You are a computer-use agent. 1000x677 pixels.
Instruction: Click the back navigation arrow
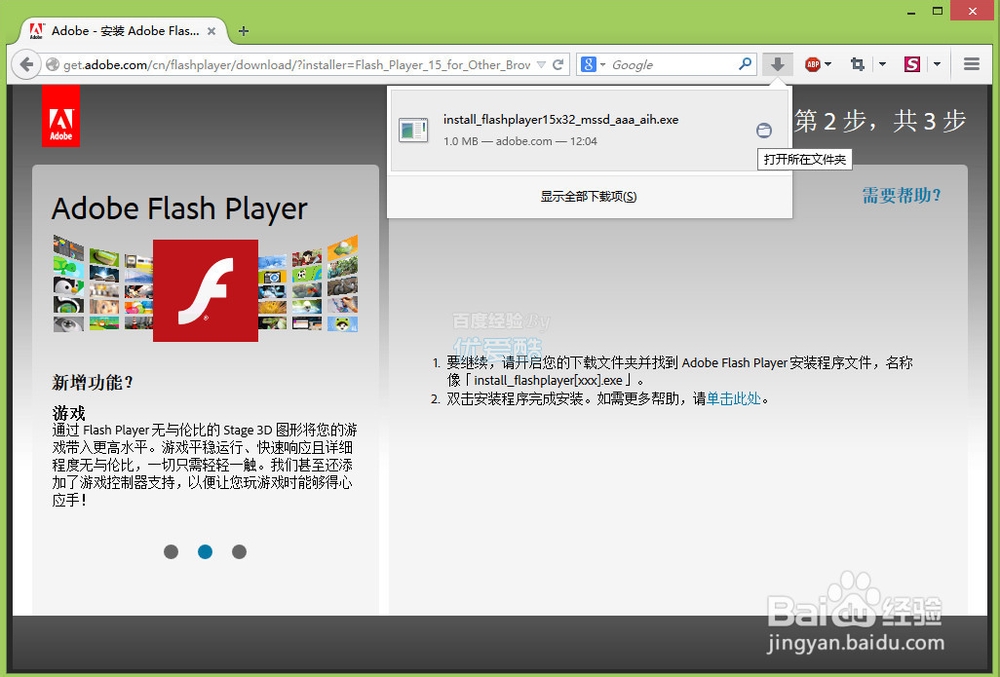pyautogui.click(x=27, y=64)
